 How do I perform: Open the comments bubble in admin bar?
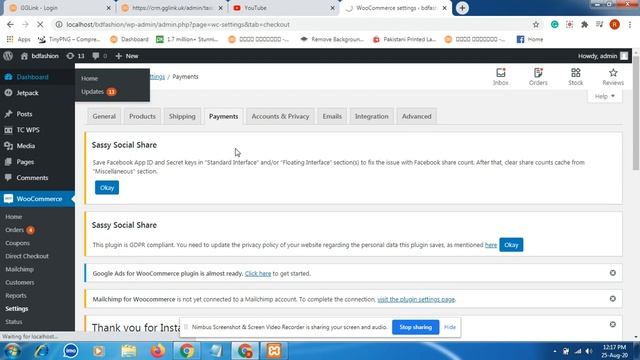[99, 56]
